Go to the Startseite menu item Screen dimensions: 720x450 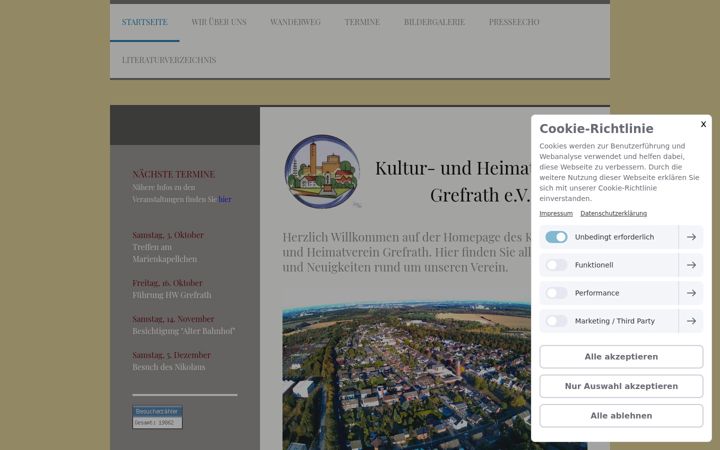click(x=145, y=22)
